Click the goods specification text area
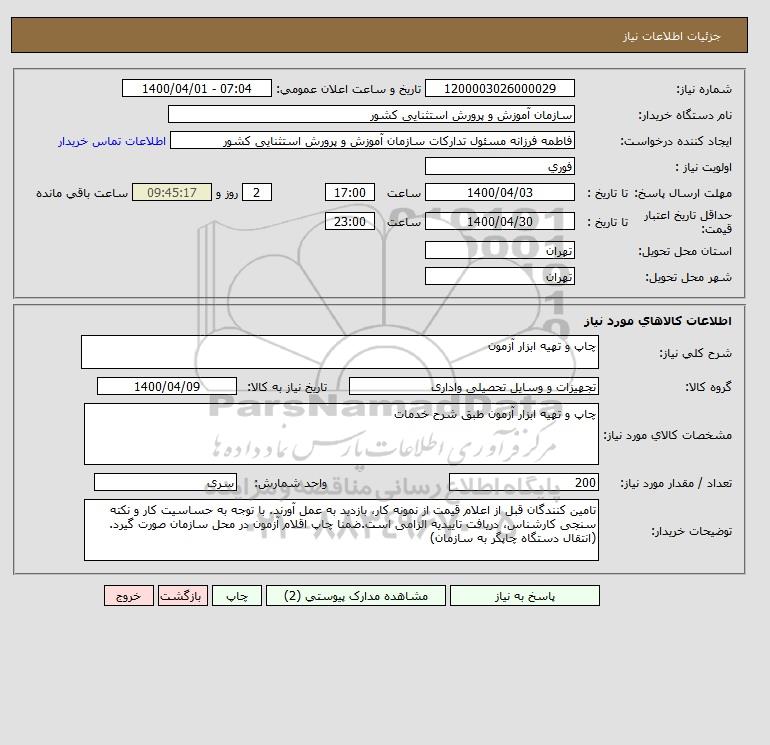The width and height of the screenshot is (770, 745). 341,434
